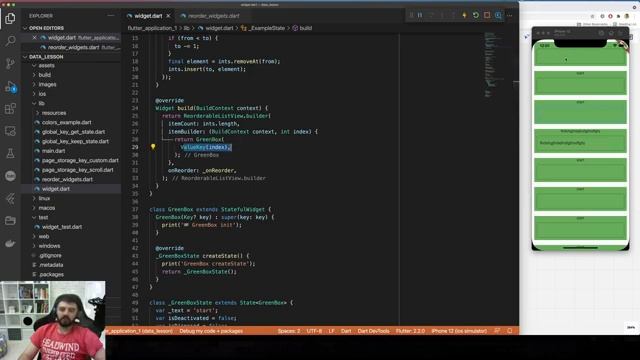Open Explorer panel more actions menu
This screenshot has width=640, height=360.
point(111,16)
